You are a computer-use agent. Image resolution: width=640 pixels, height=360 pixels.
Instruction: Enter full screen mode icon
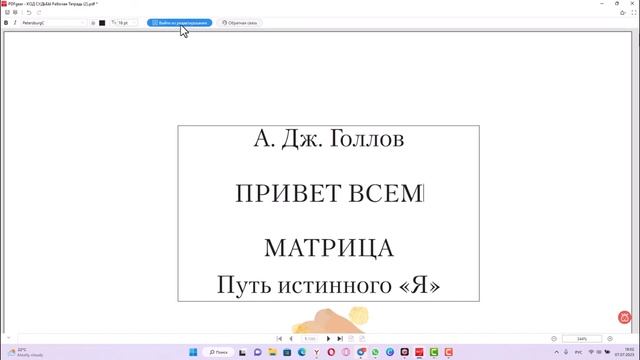(634, 13)
